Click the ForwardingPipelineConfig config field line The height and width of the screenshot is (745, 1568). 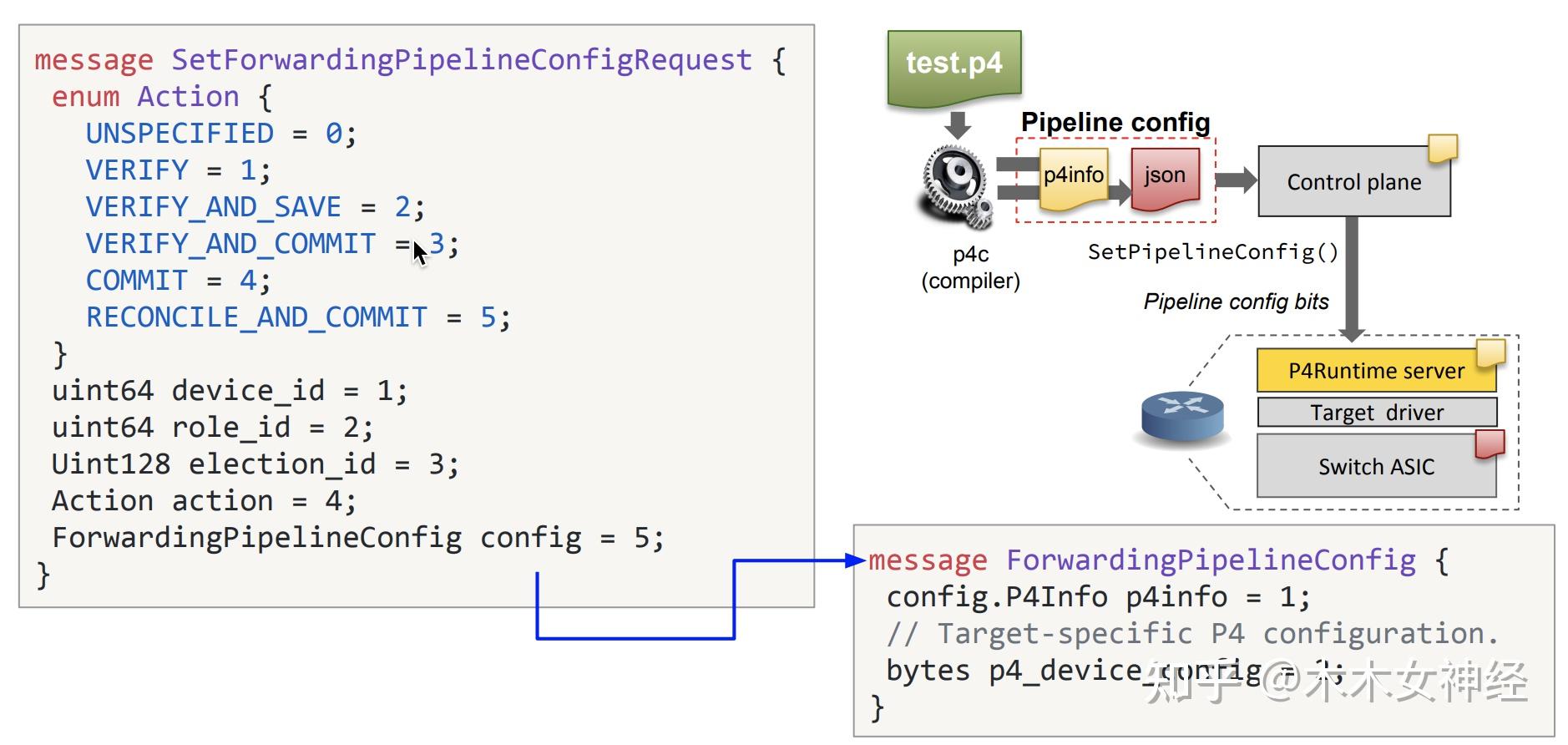pyautogui.click(x=357, y=538)
